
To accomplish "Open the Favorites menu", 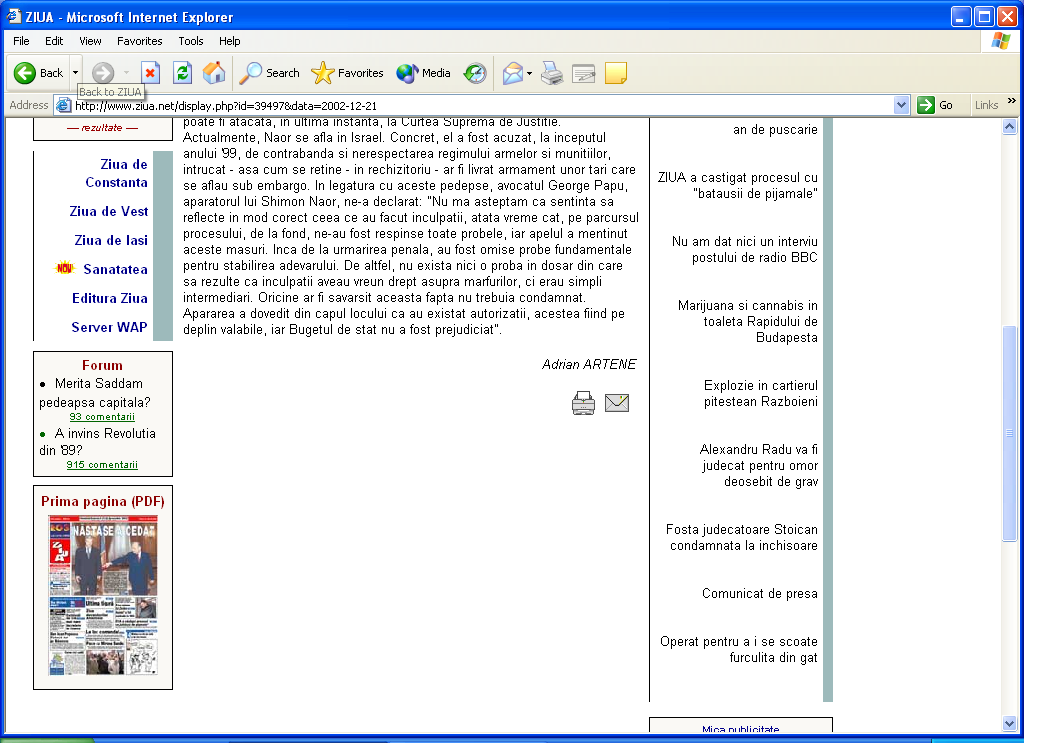I will 140,41.
